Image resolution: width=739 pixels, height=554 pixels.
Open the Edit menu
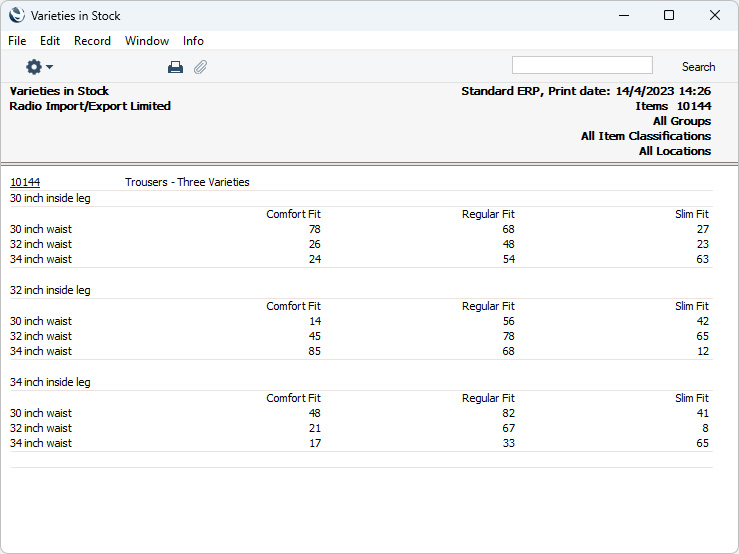tap(50, 41)
